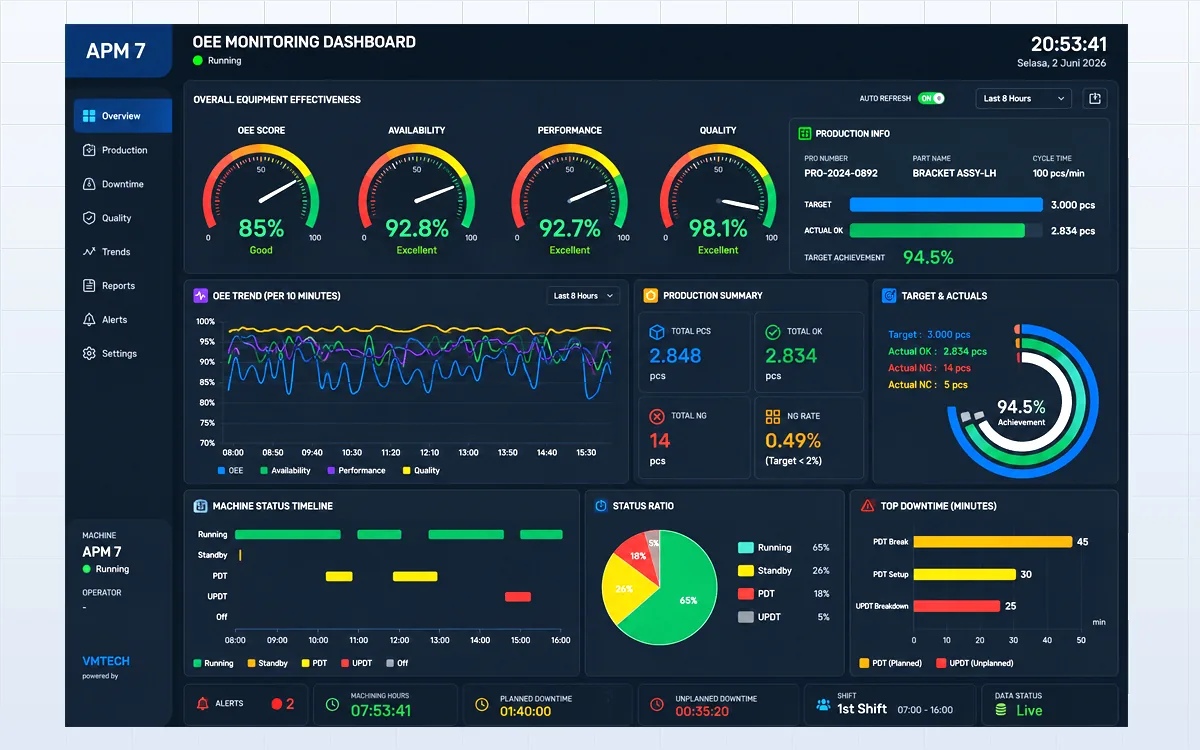This screenshot has height=750, width=1200.
Task: Toggle PDT in the timeline legend
Action: (314, 663)
